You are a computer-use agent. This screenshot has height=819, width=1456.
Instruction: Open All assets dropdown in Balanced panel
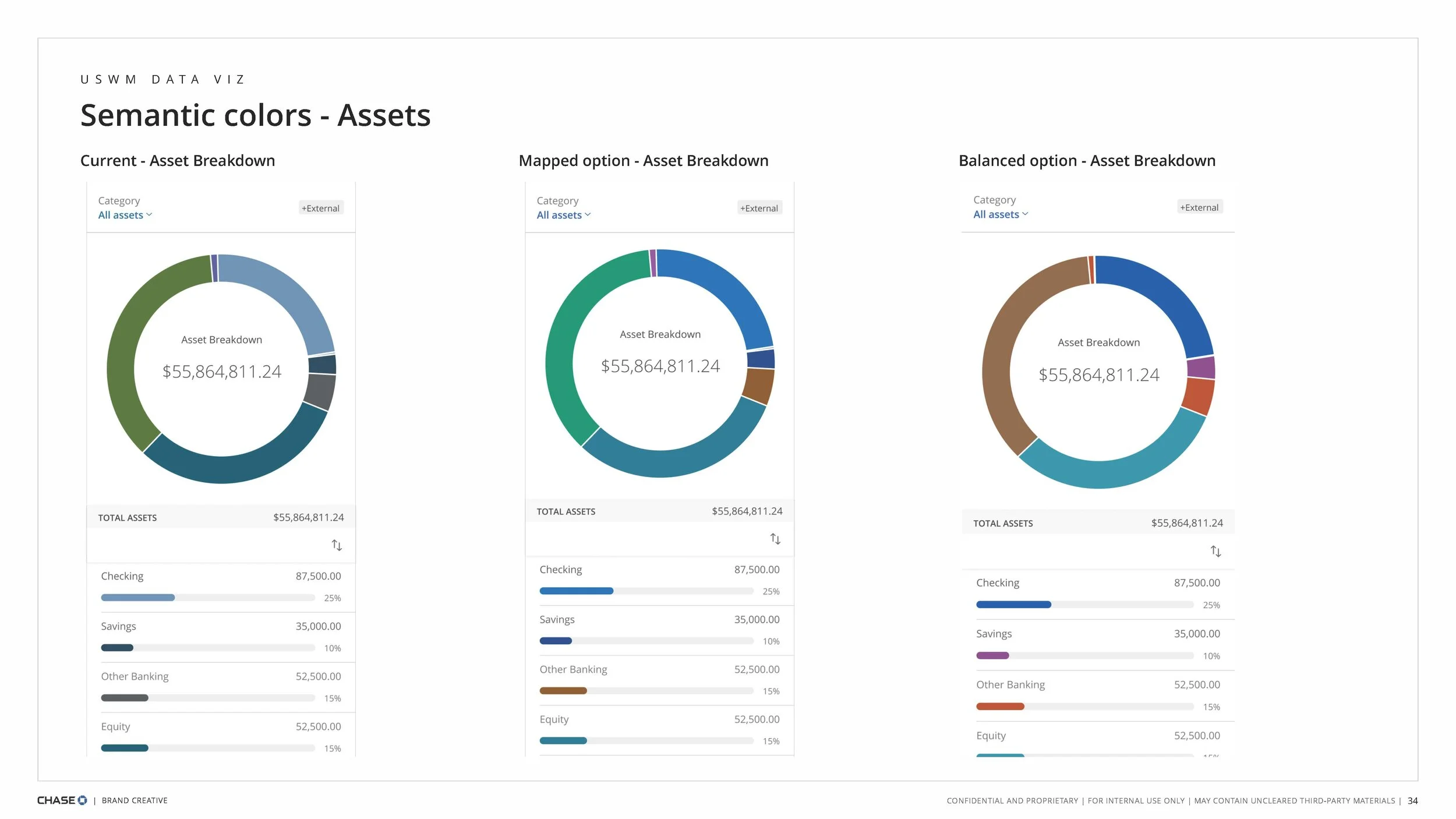click(1000, 214)
